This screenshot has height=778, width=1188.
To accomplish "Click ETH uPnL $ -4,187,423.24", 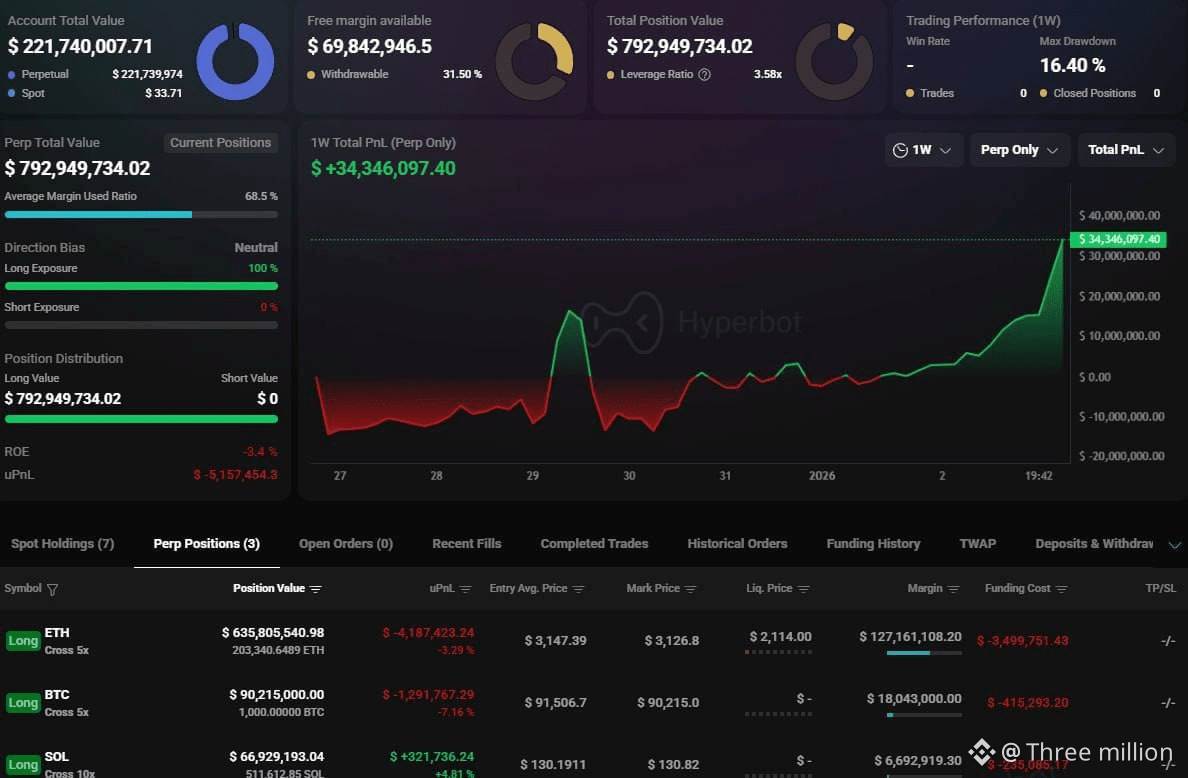I will pyautogui.click(x=428, y=633).
